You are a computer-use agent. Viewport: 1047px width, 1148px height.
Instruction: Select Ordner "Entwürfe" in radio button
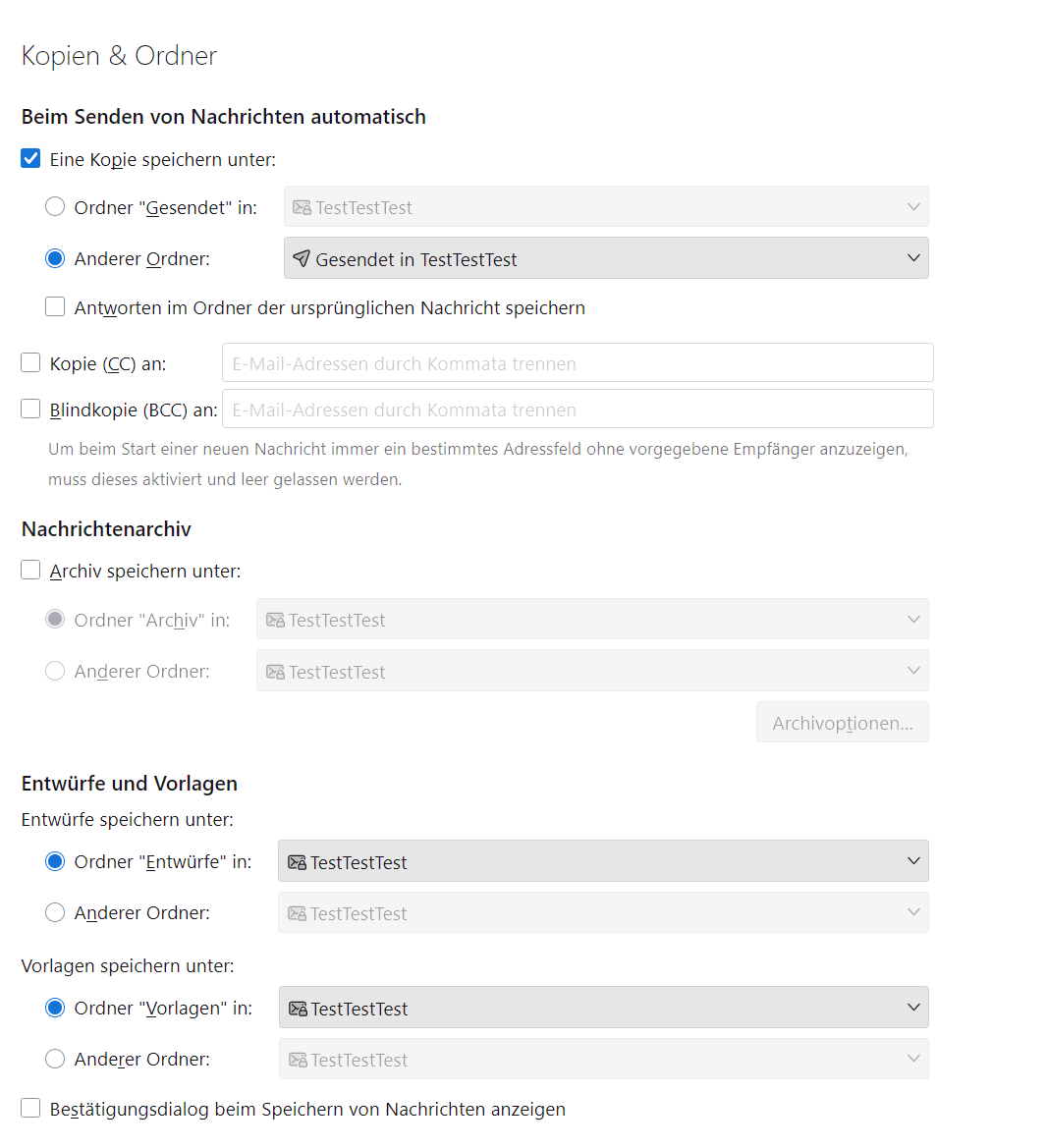coord(56,861)
